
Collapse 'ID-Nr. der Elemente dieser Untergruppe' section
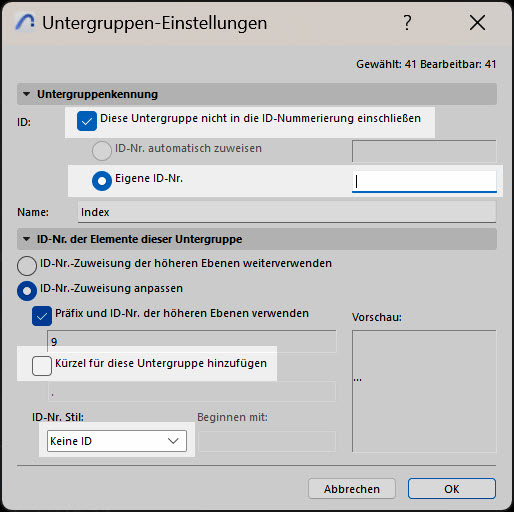[x=26, y=239]
